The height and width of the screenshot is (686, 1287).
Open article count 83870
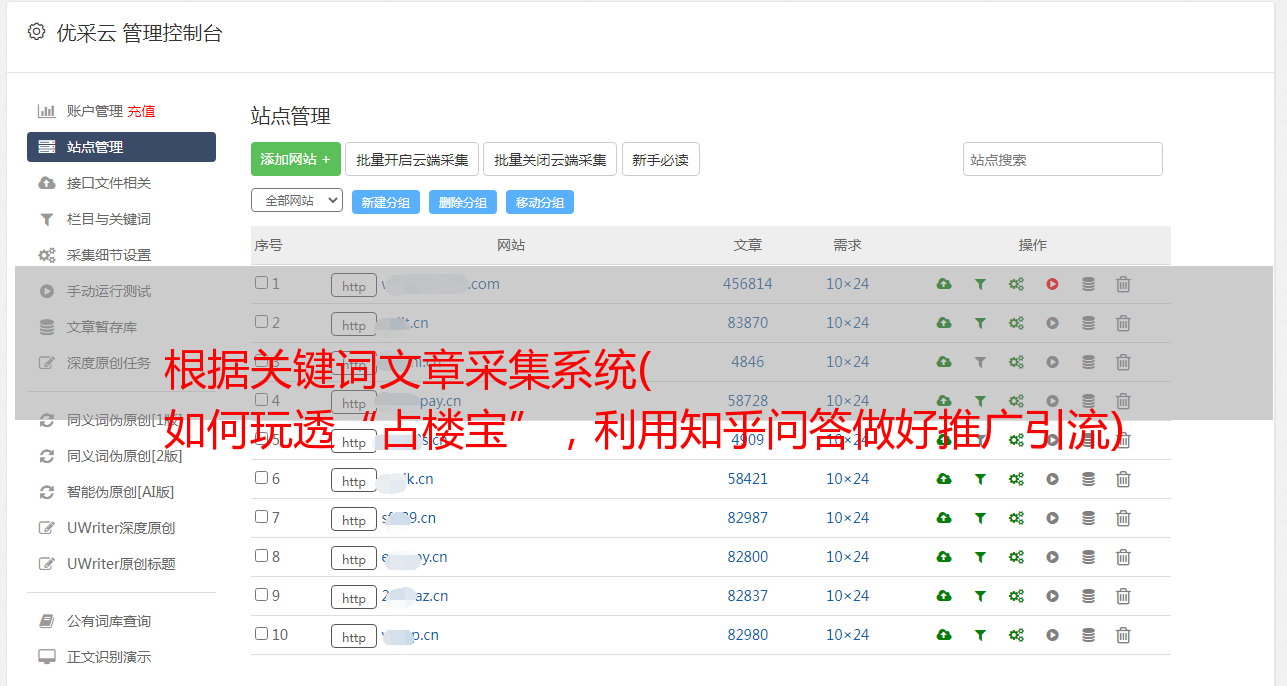click(x=748, y=323)
